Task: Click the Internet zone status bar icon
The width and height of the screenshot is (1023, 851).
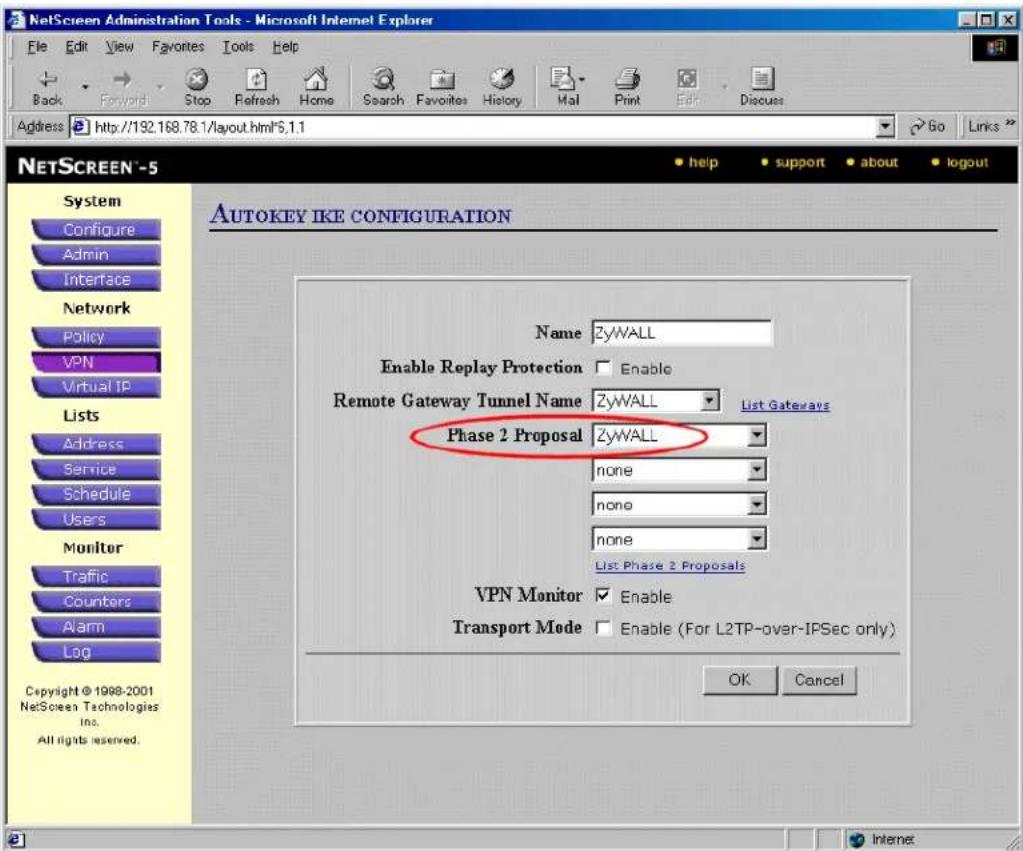Action: [857, 839]
